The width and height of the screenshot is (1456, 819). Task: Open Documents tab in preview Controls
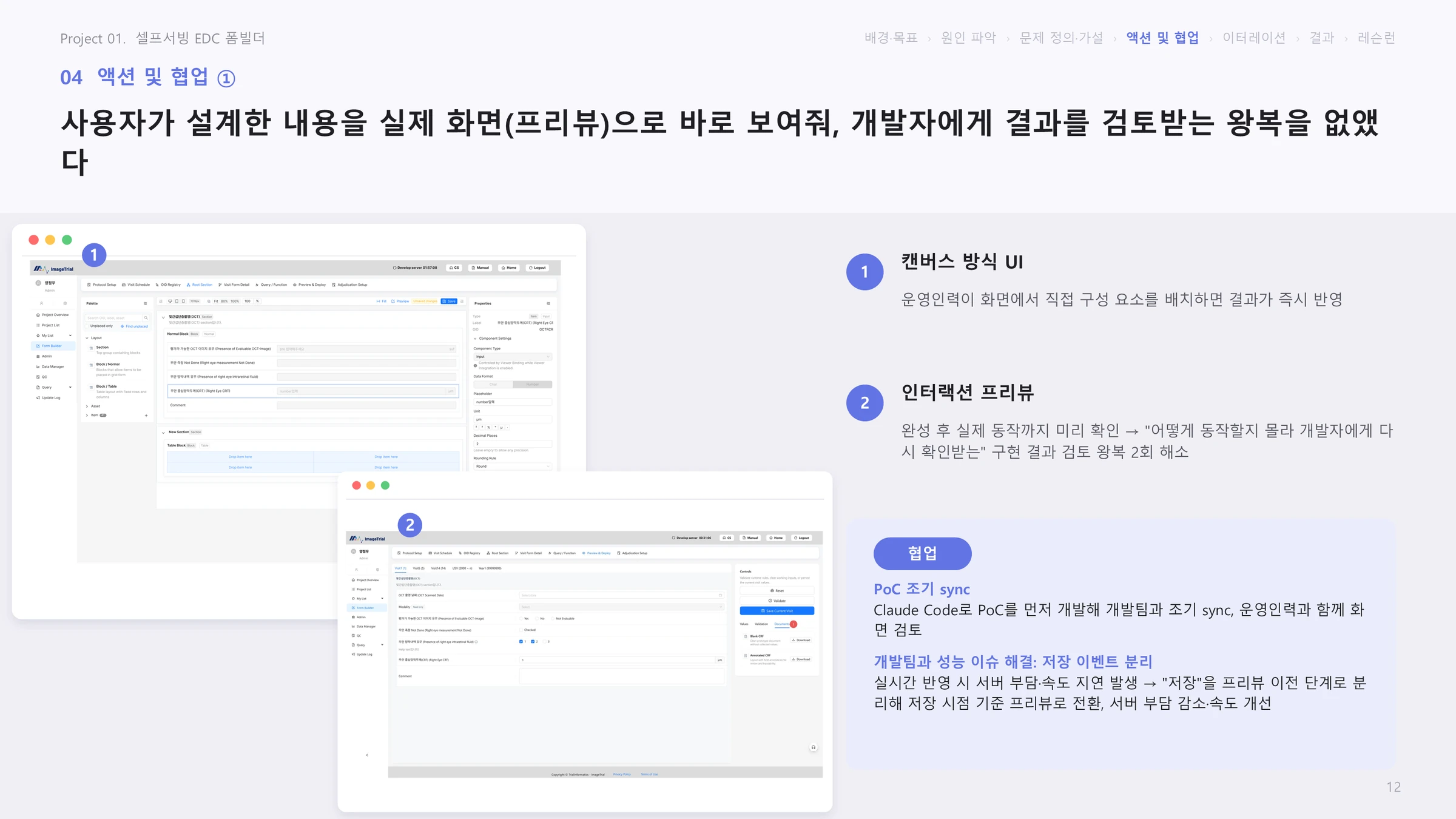[782, 624]
